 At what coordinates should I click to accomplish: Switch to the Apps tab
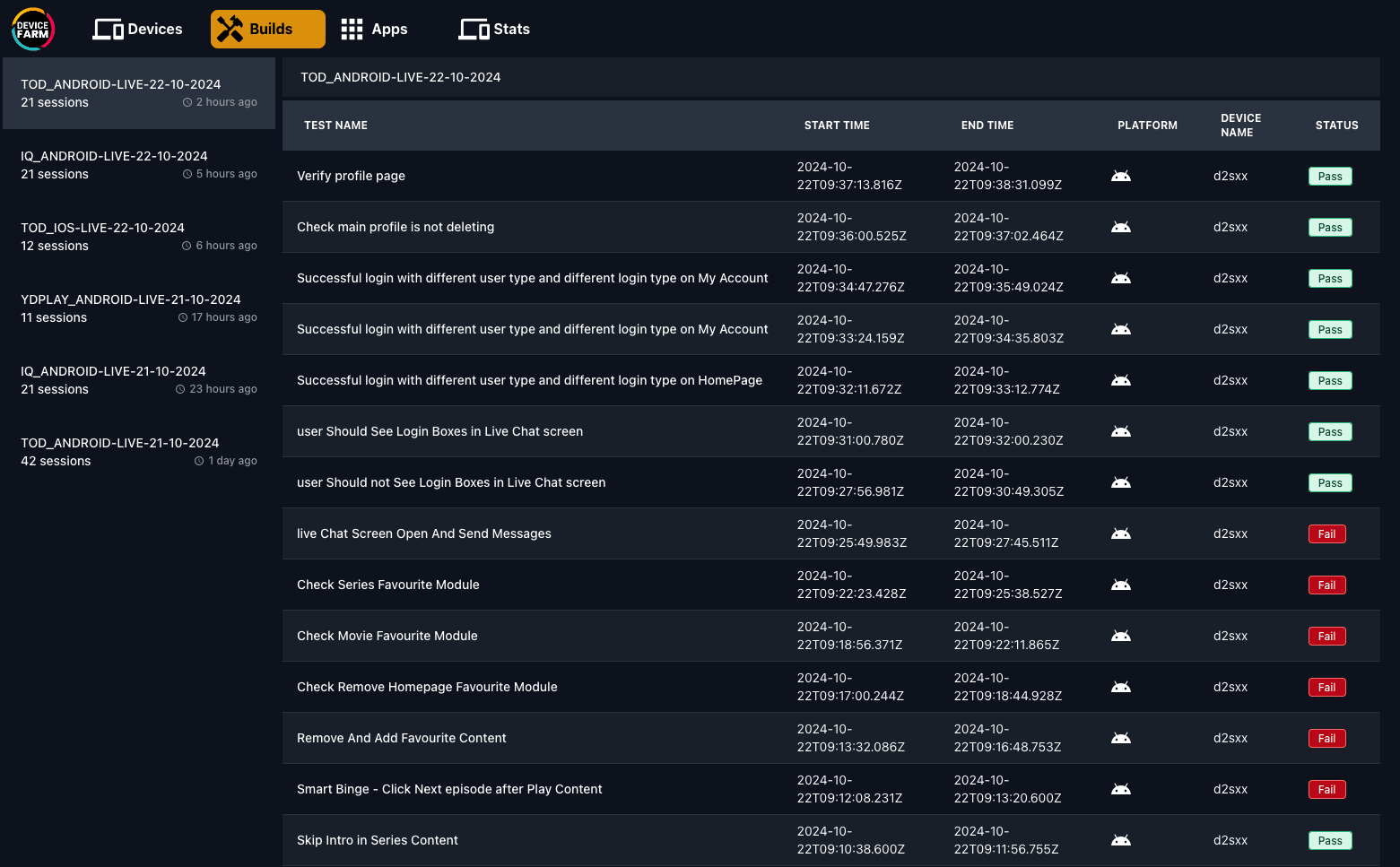tap(374, 29)
